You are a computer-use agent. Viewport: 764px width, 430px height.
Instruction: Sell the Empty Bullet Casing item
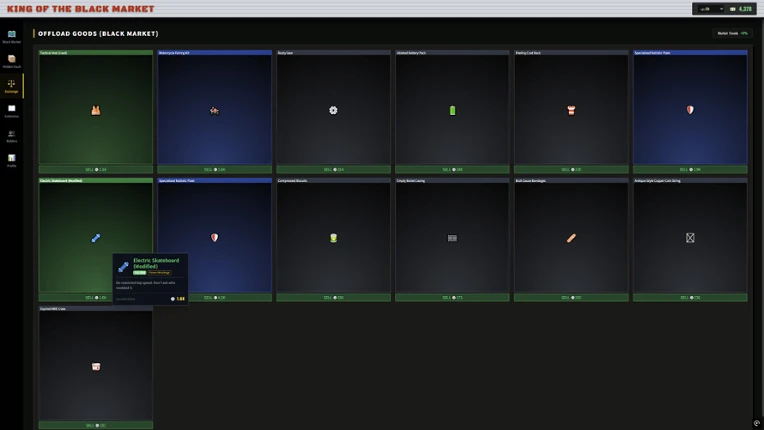[452, 298]
